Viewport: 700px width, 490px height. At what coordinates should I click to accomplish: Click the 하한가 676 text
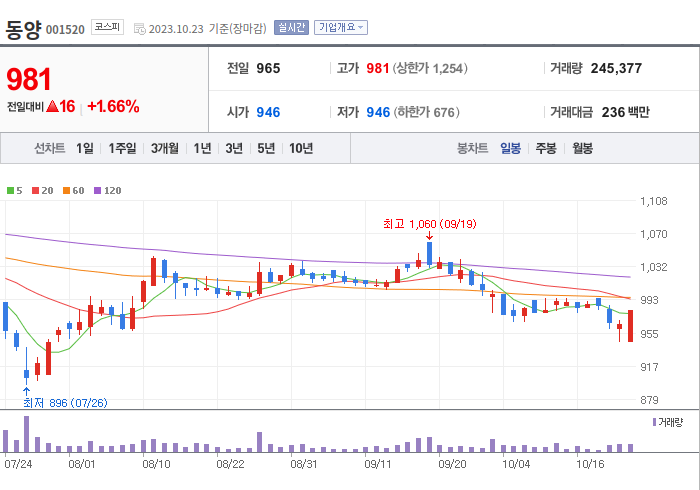426,112
